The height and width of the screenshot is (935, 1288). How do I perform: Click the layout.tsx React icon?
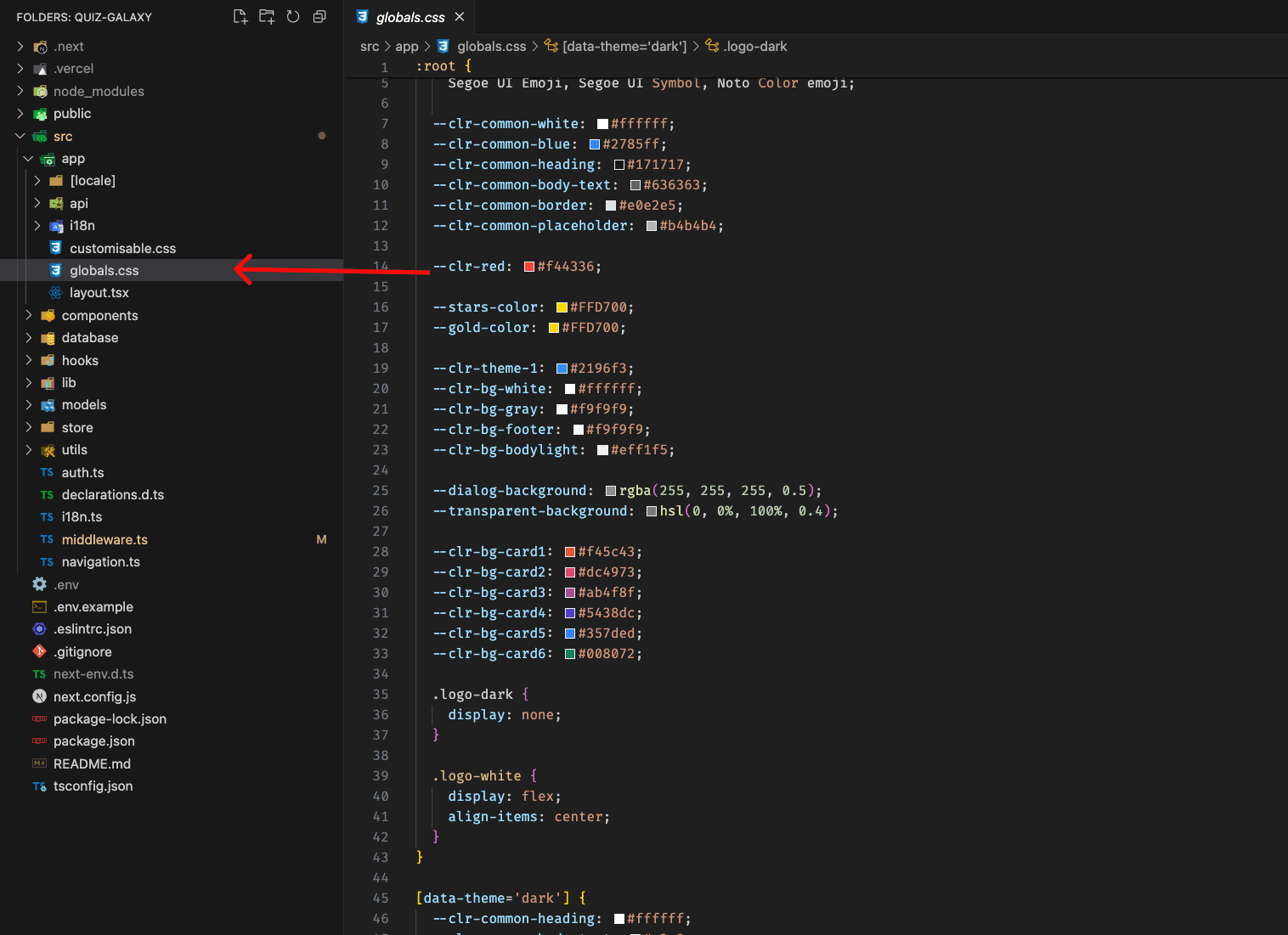coord(55,293)
